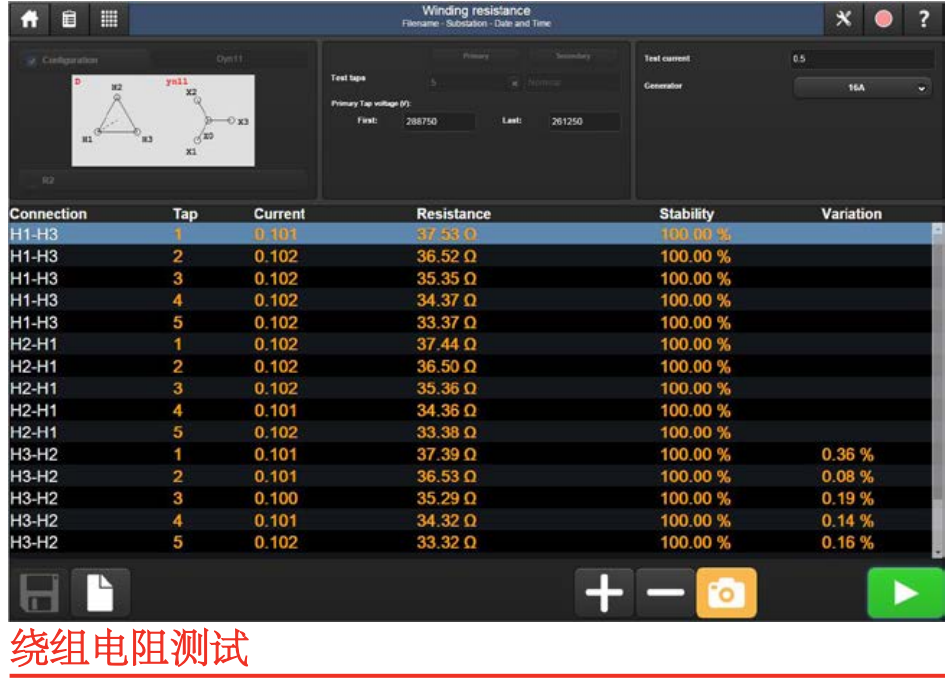
Task: Open the grid apps menu icon
Action: point(109,19)
